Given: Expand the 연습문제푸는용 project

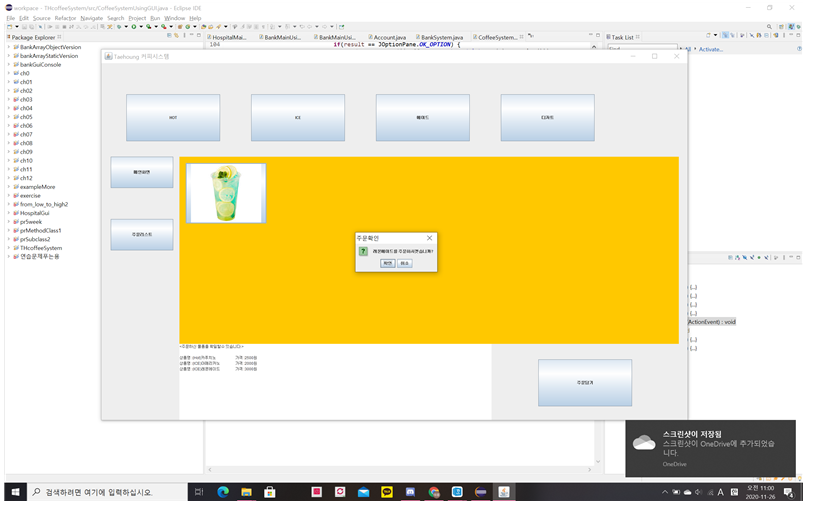Looking at the screenshot, I should (8, 257).
